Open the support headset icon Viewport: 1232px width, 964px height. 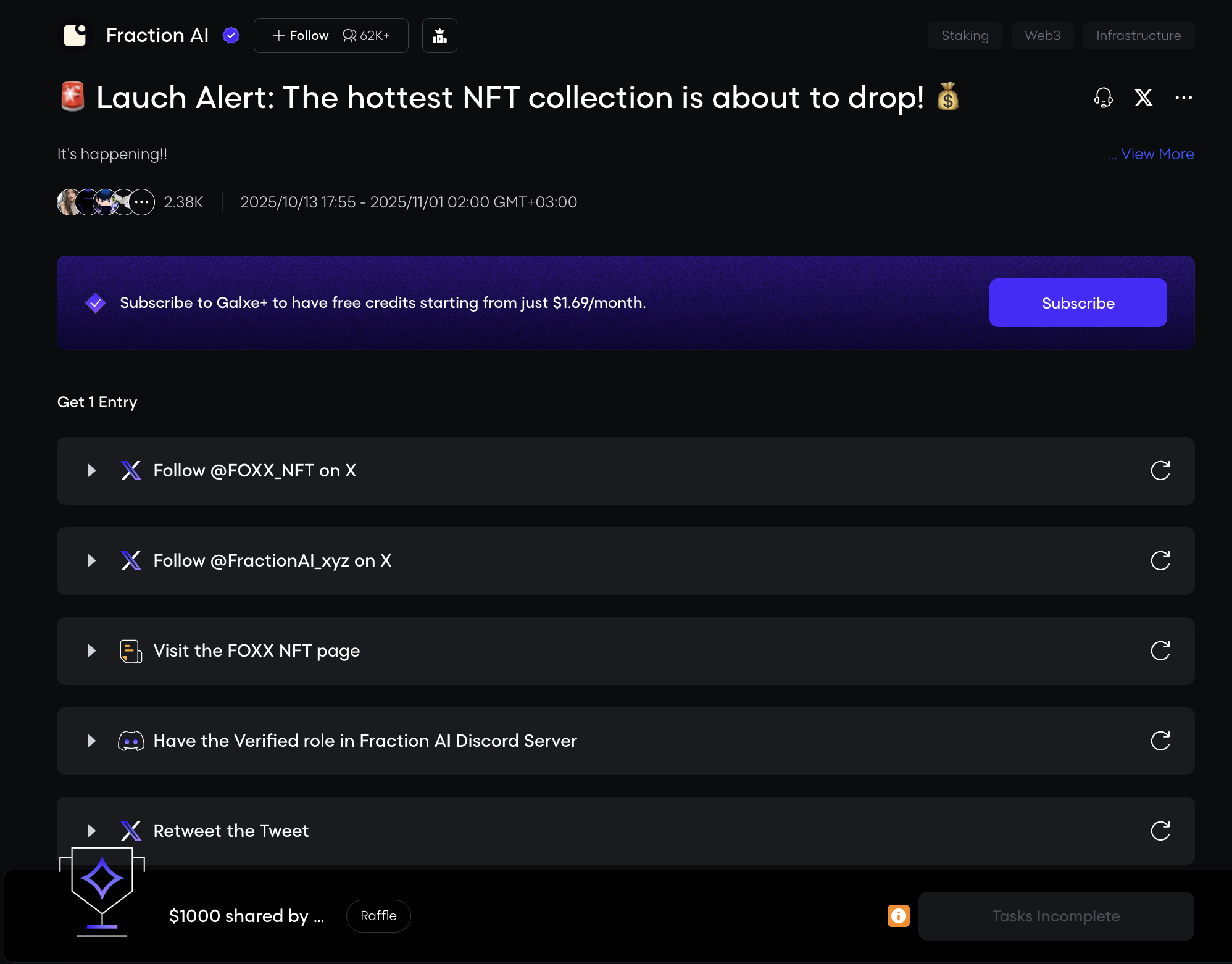(1103, 98)
